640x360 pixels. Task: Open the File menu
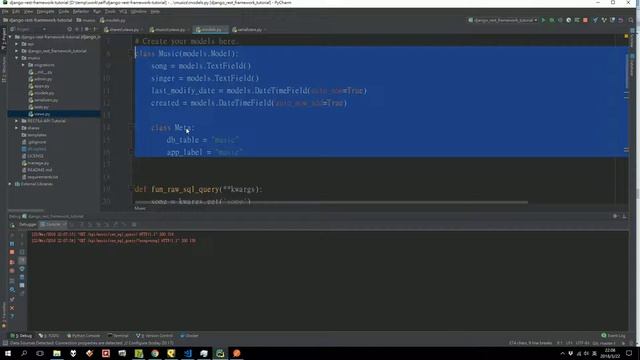point(5,11)
